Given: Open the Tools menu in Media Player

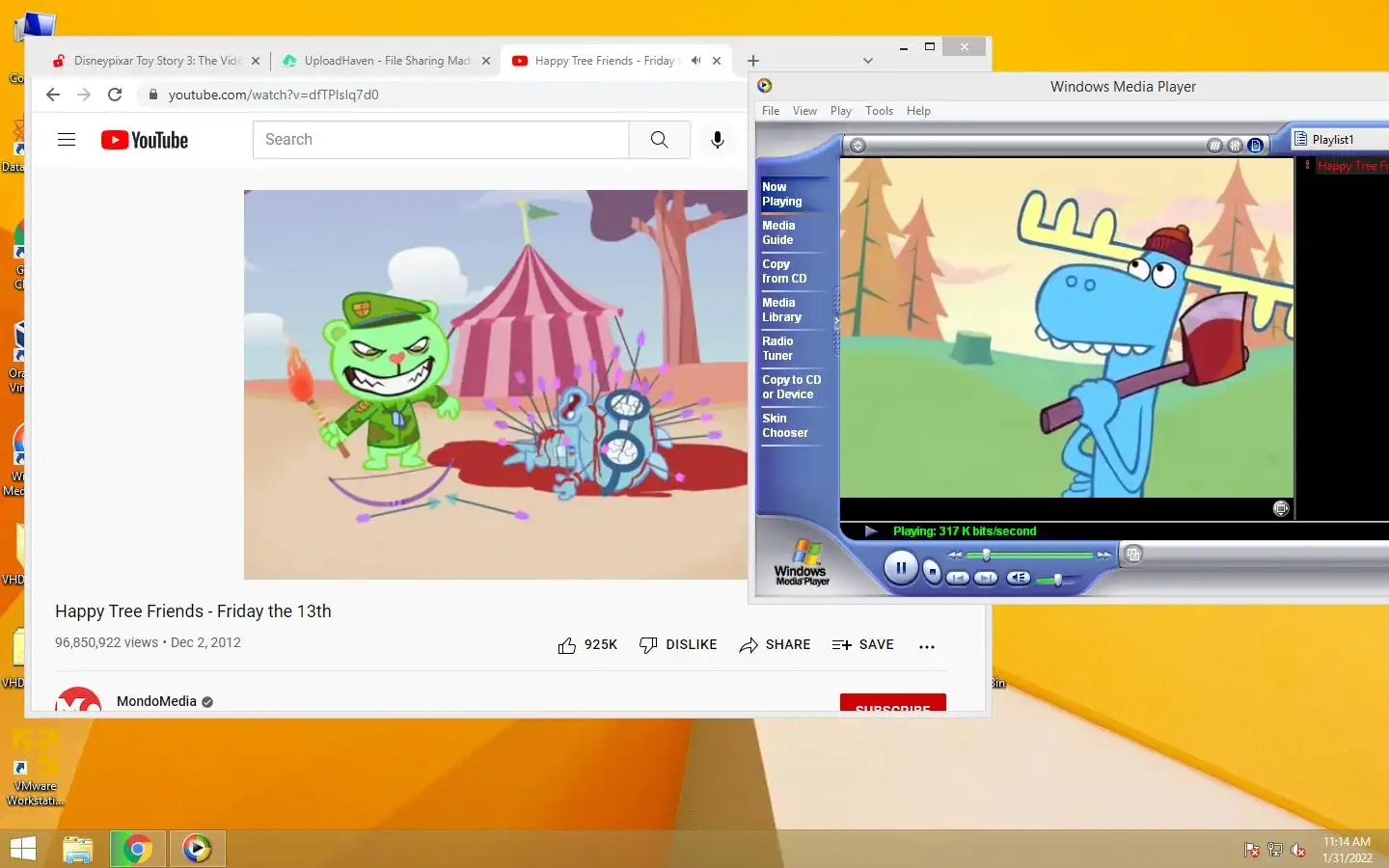Looking at the screenshot, I should click(879, 111).
